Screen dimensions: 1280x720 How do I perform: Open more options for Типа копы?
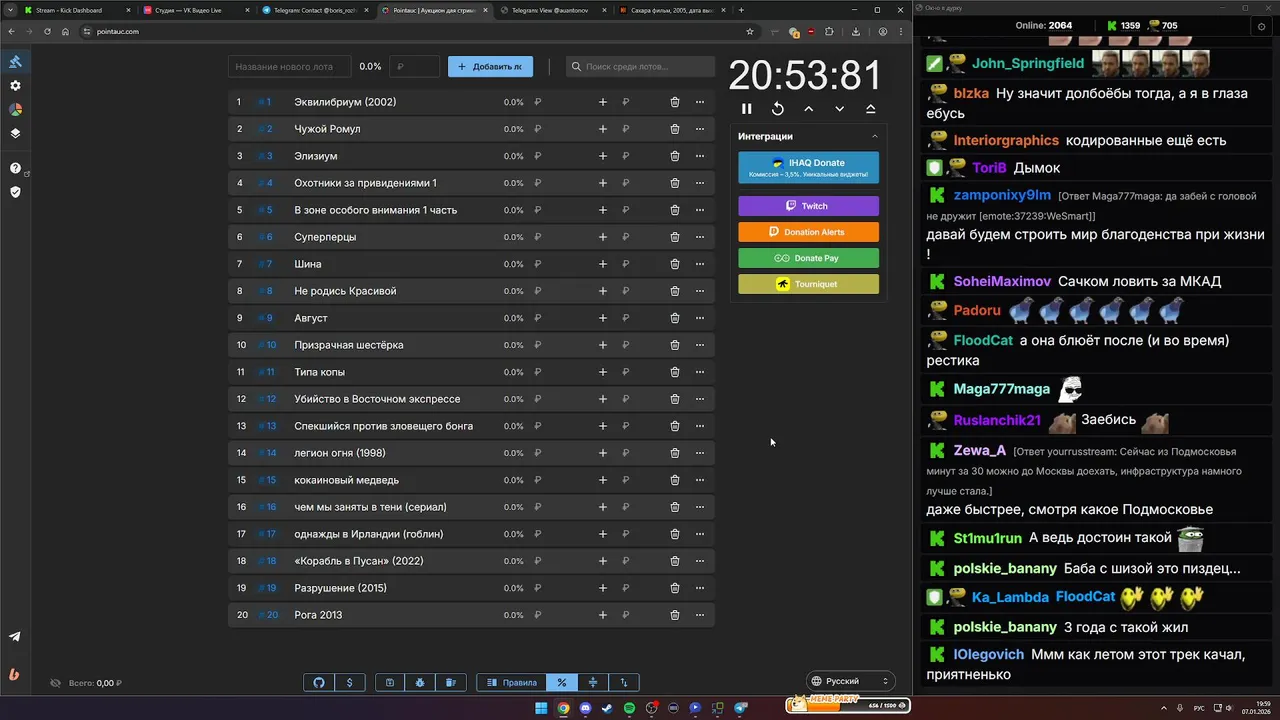(x=700, y=372)
